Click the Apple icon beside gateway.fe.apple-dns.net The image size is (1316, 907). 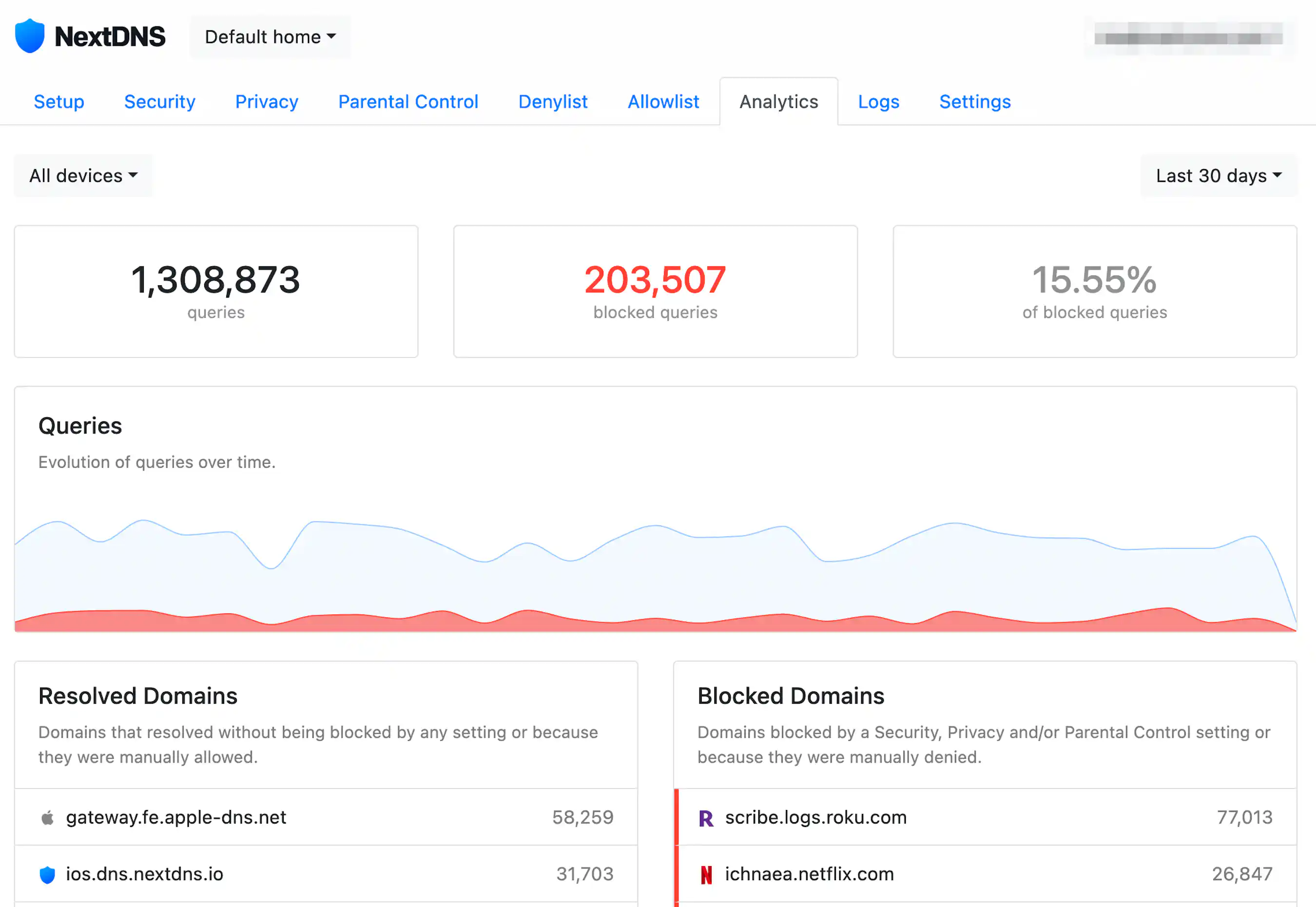point(47,817)
